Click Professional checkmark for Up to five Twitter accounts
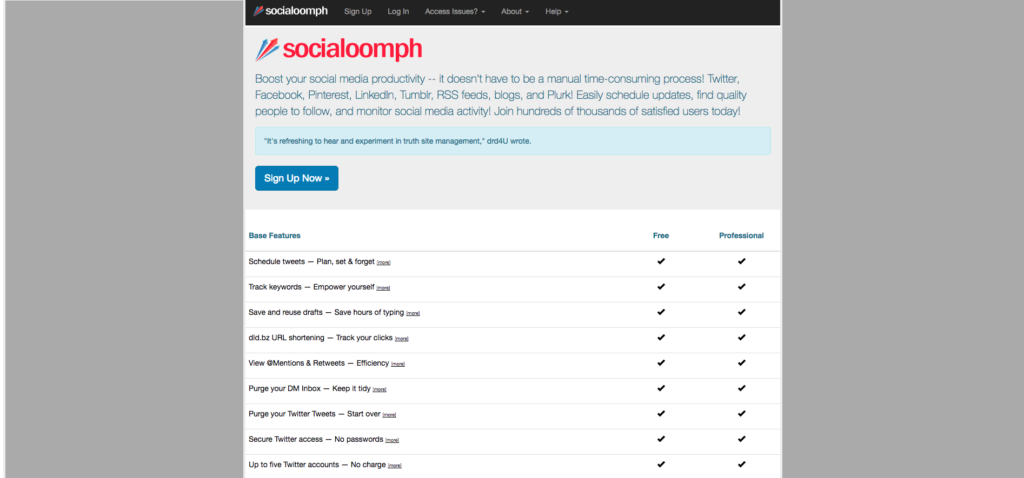The height and width of the screenshot is (478, 1024). pos(741,464)
